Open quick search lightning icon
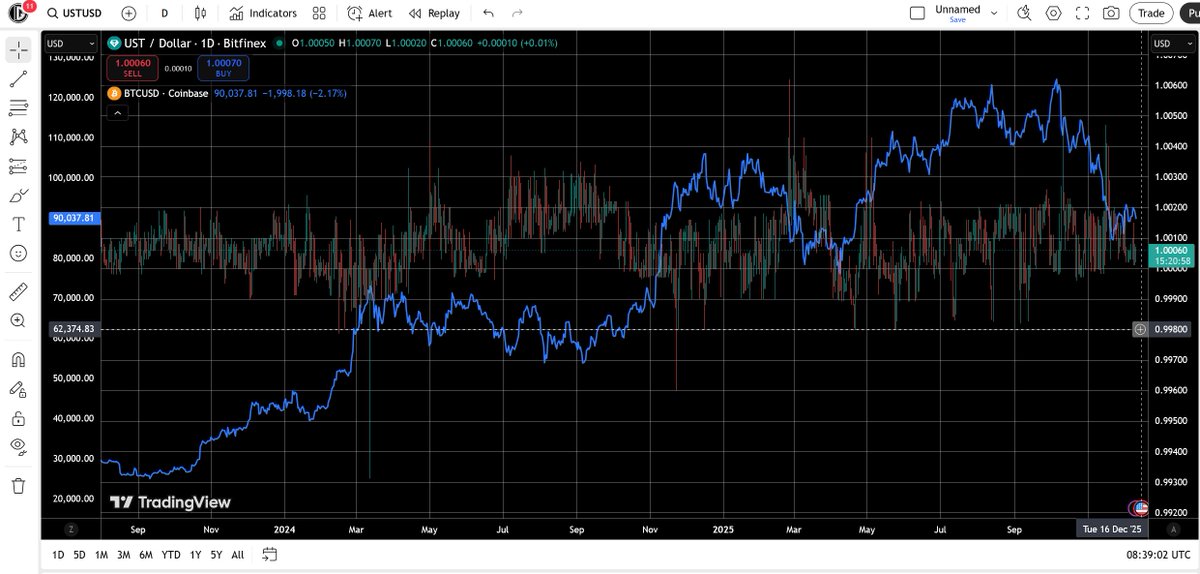This screenshot has width=1200, height=574. click(1024, 13)
